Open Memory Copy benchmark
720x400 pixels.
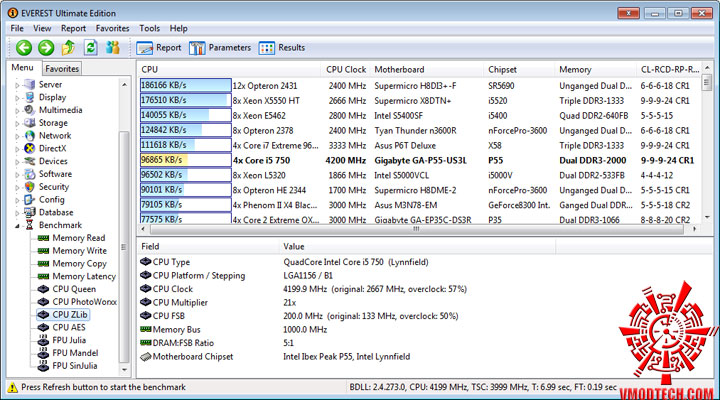coord(72,264)
